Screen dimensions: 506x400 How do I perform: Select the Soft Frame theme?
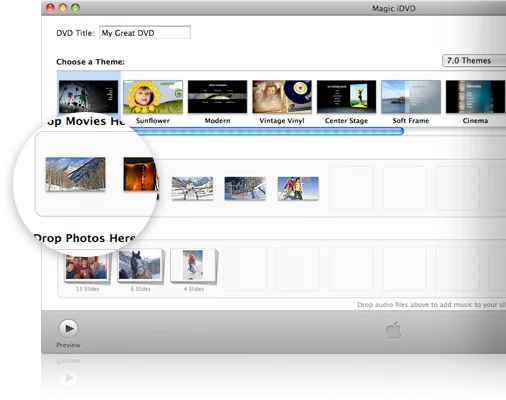pos(411,97)
